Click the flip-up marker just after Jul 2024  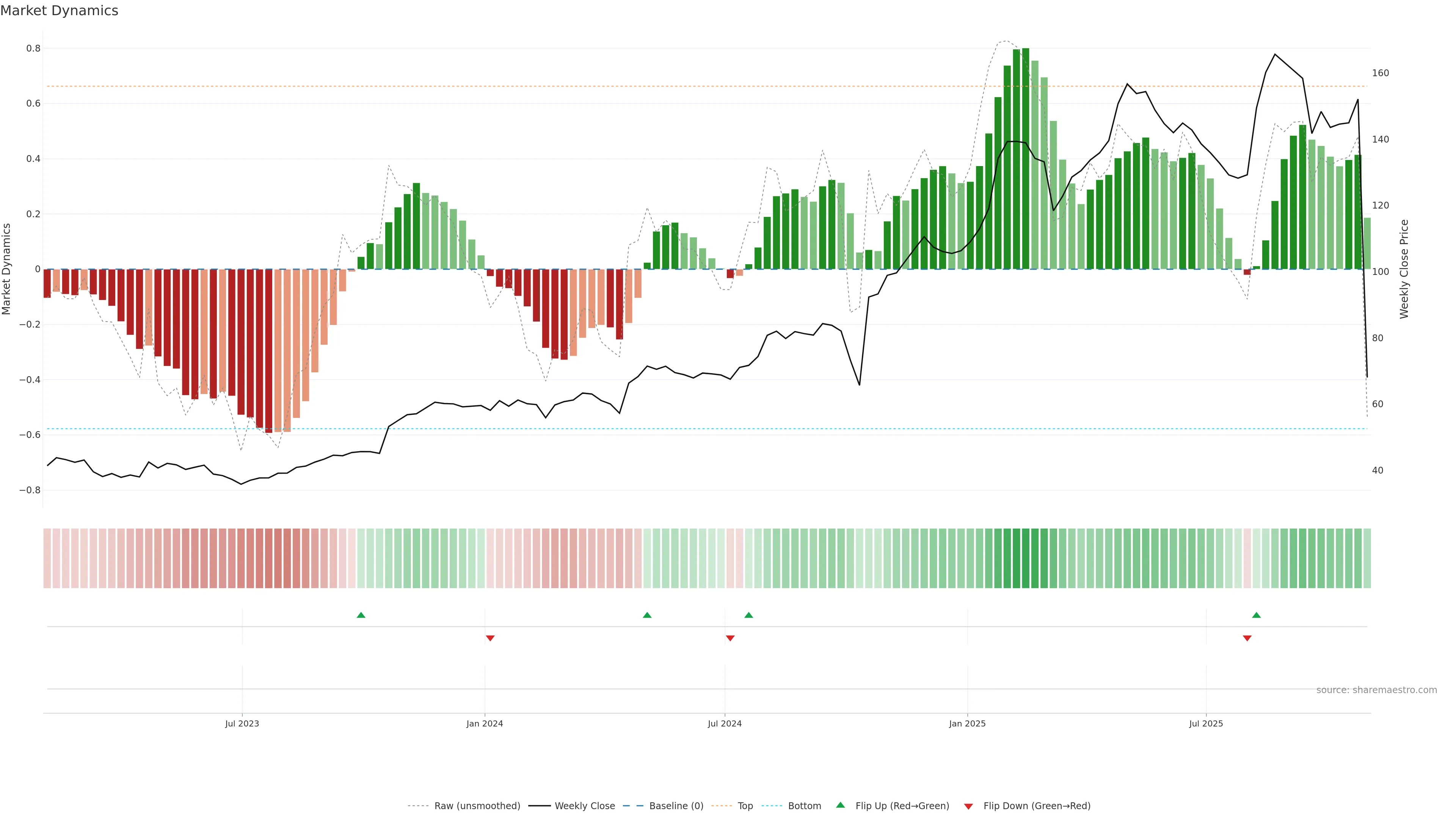[748, 615]
